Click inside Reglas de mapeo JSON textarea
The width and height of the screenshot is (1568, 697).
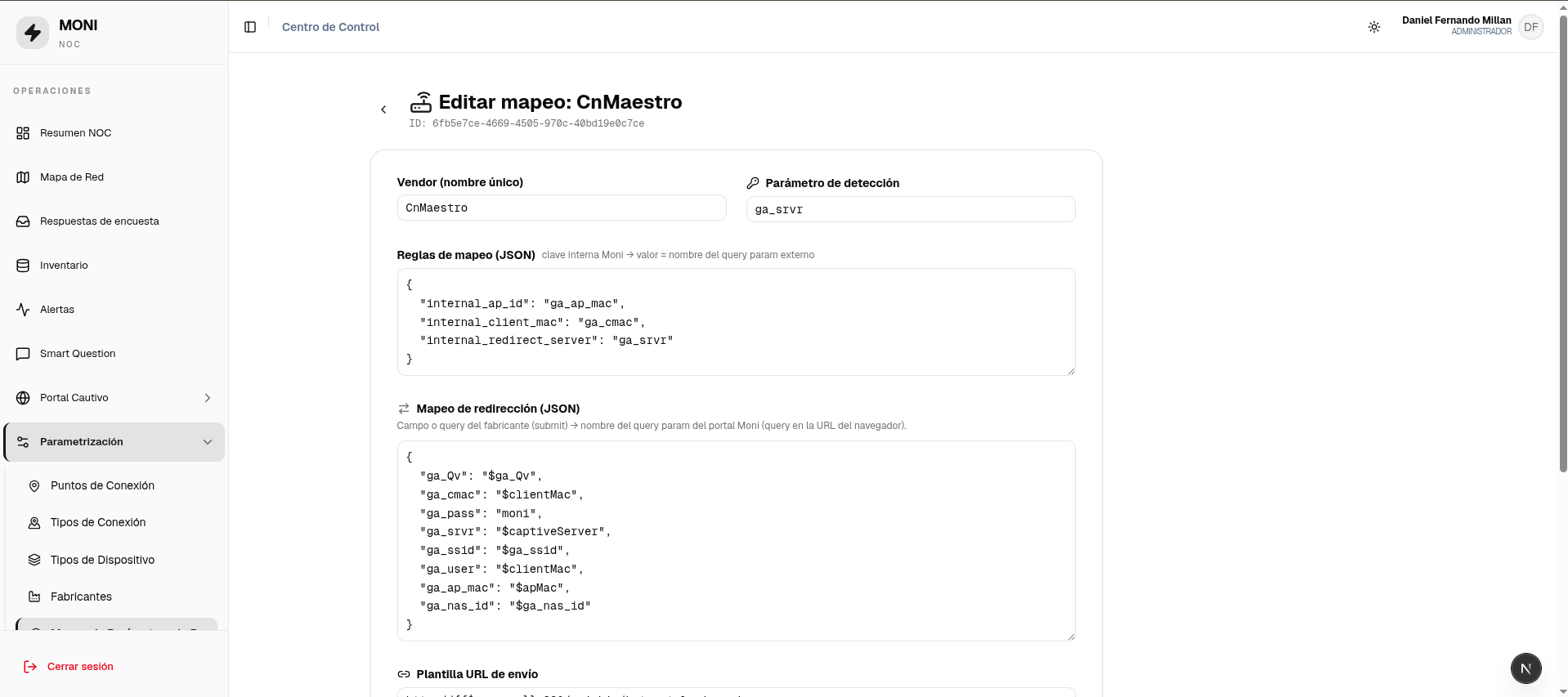pyautogui.click(x=736, y=322)
